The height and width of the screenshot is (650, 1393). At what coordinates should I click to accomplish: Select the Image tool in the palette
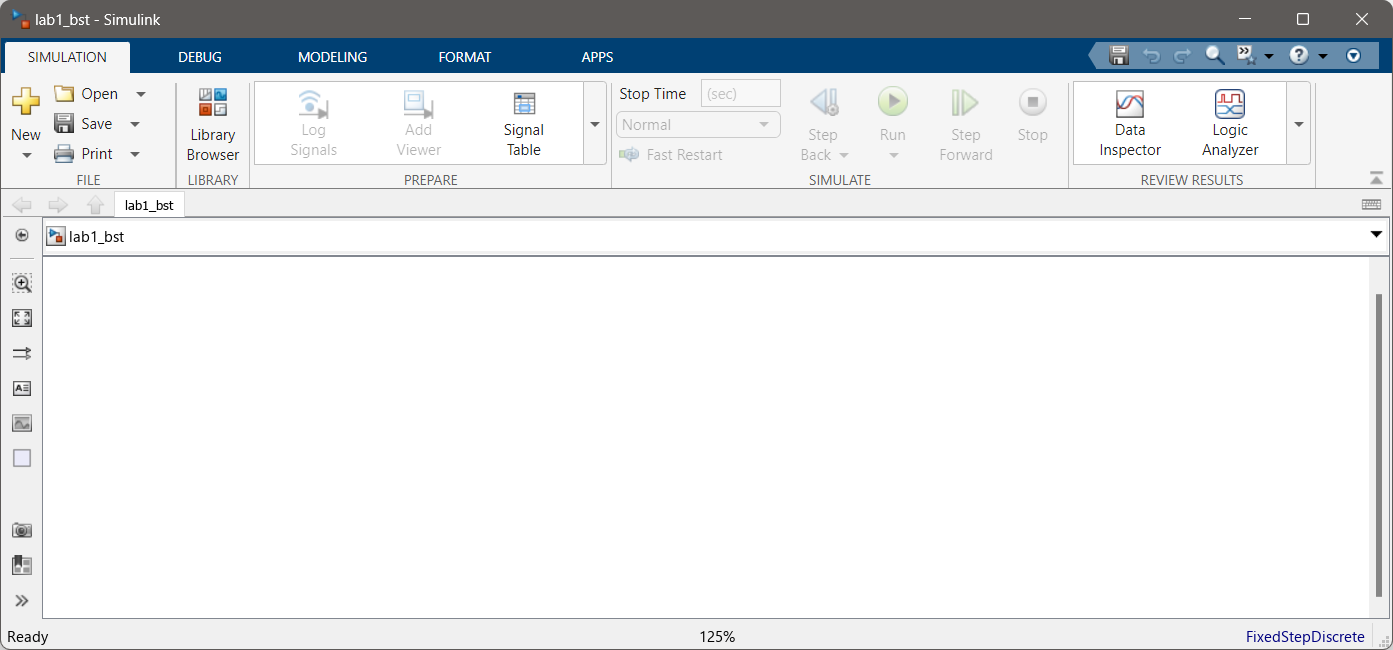tap(22, 423)
